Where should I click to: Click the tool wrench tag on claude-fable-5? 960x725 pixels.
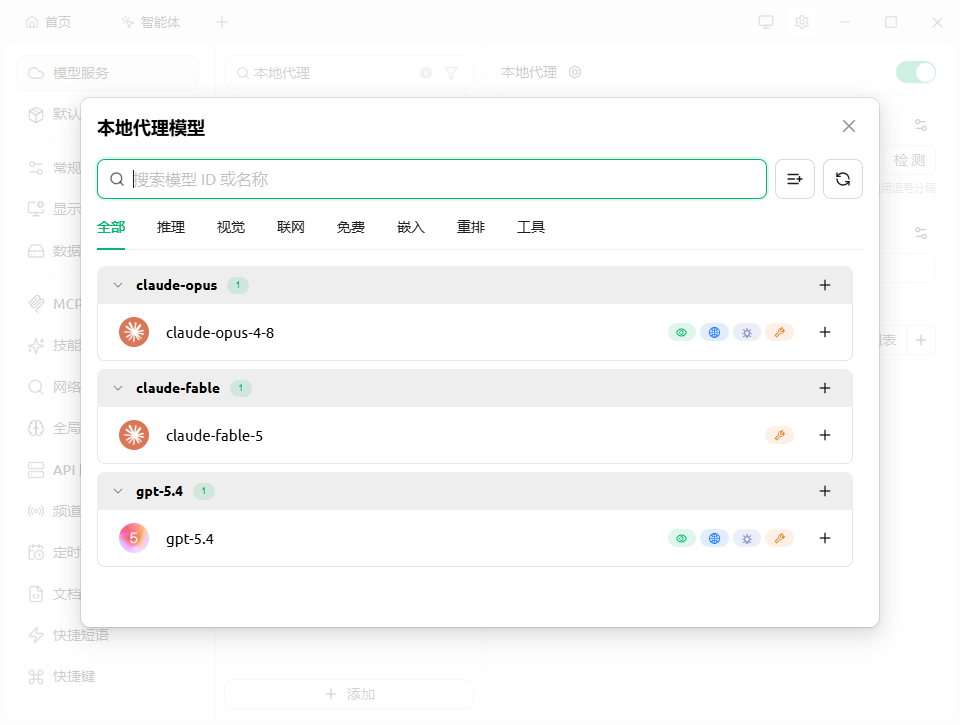779,435
